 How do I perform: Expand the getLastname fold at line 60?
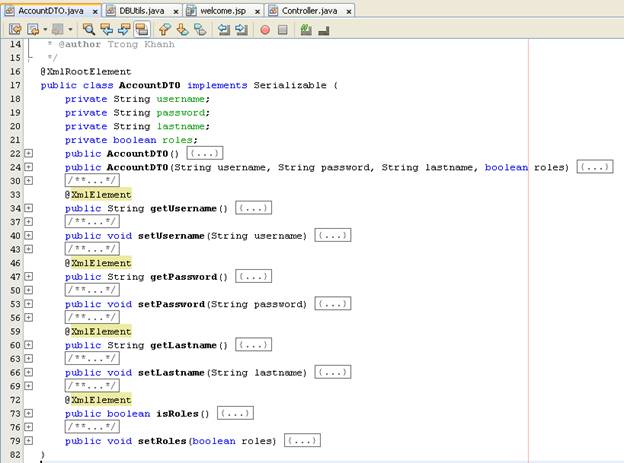(x=28, y=345)
